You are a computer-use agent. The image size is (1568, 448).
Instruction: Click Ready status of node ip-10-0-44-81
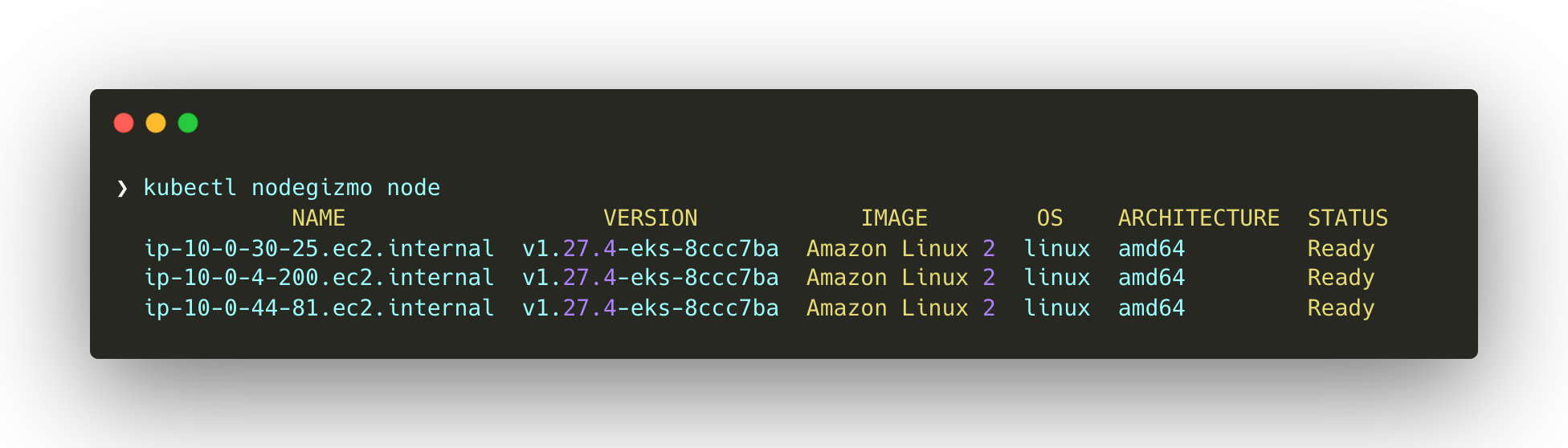(x=1341, y=308)
